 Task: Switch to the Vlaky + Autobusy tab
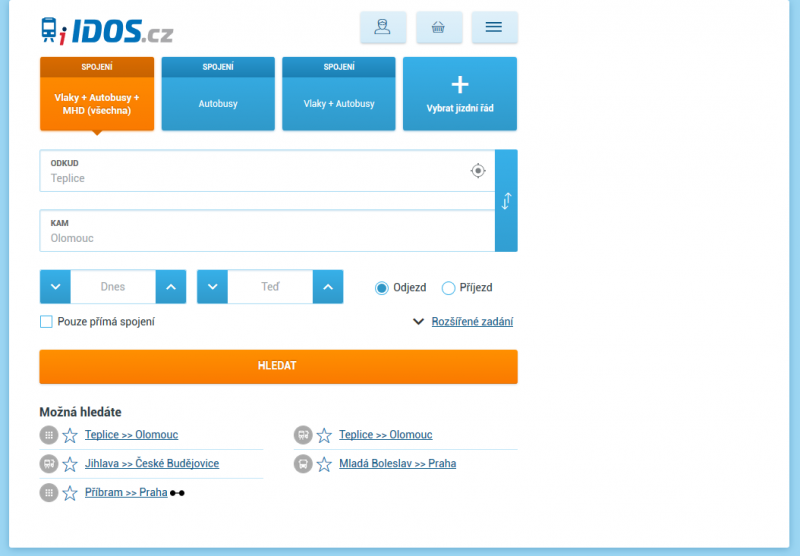pos(339,94)
